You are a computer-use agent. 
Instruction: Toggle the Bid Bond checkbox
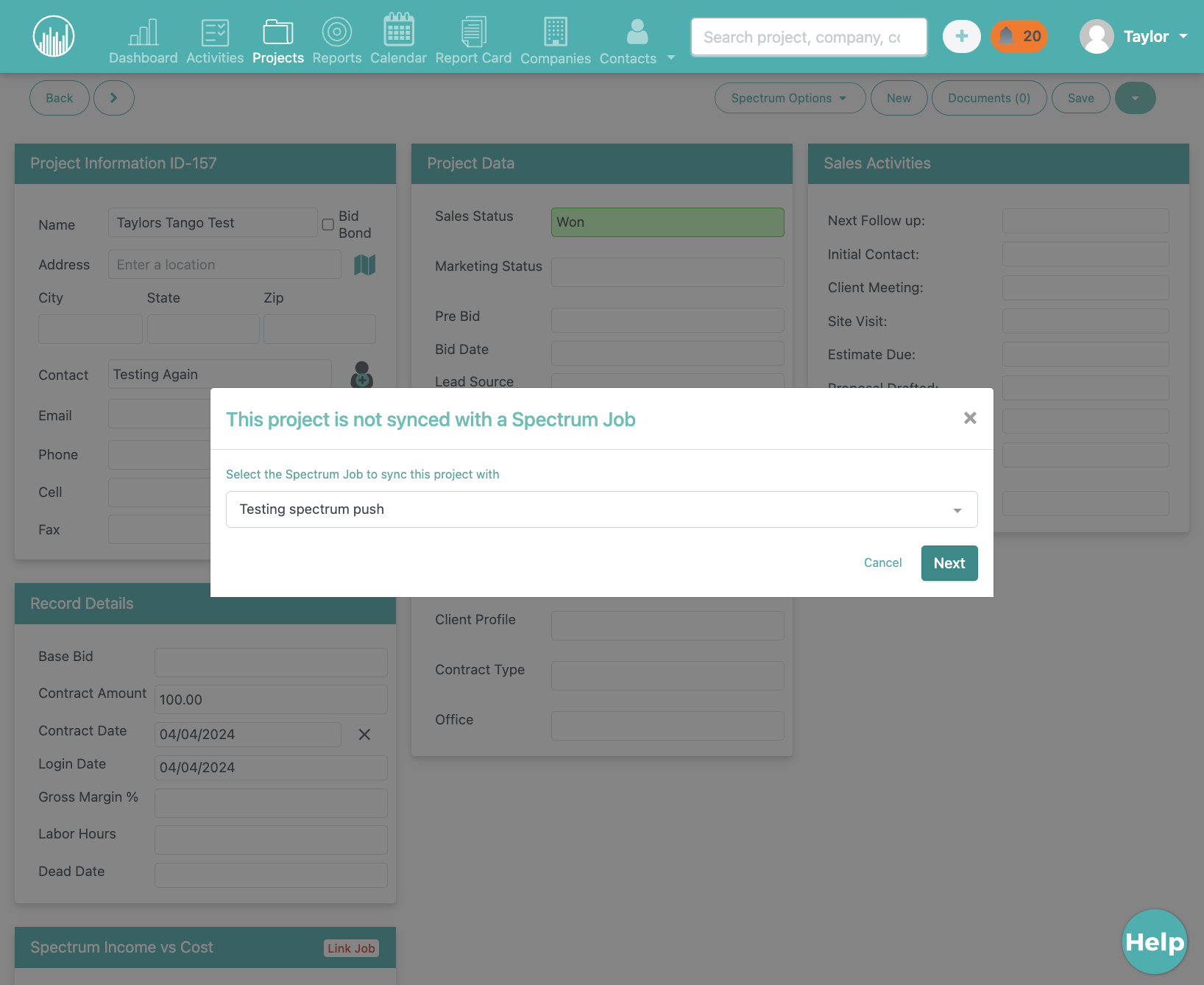point(328,225)
